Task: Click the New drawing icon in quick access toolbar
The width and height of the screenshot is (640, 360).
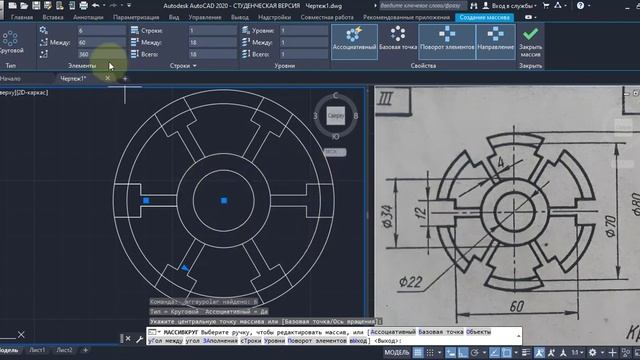Action: [x=13, y=6]
